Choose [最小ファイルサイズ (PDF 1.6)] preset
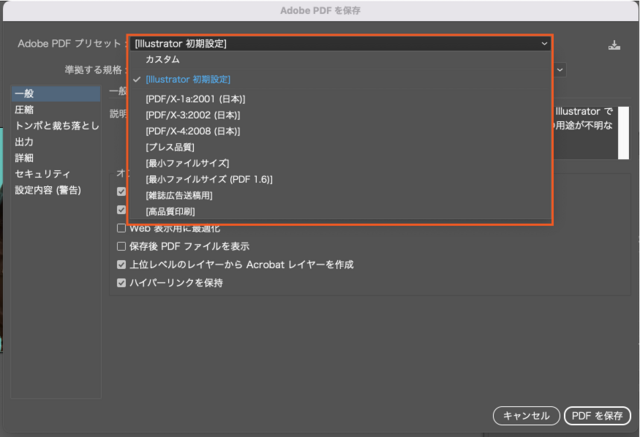 (x=209, y=180)
